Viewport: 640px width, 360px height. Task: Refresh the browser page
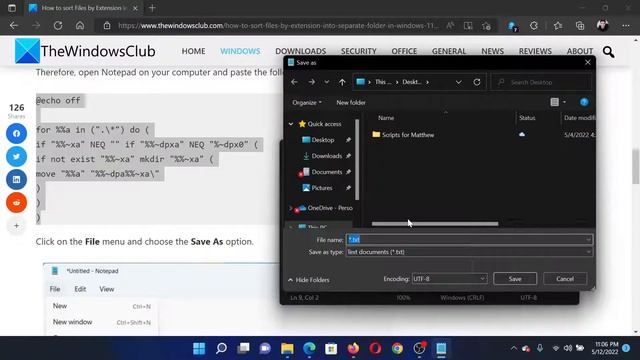pyautogui.click(x=58, y=26)
